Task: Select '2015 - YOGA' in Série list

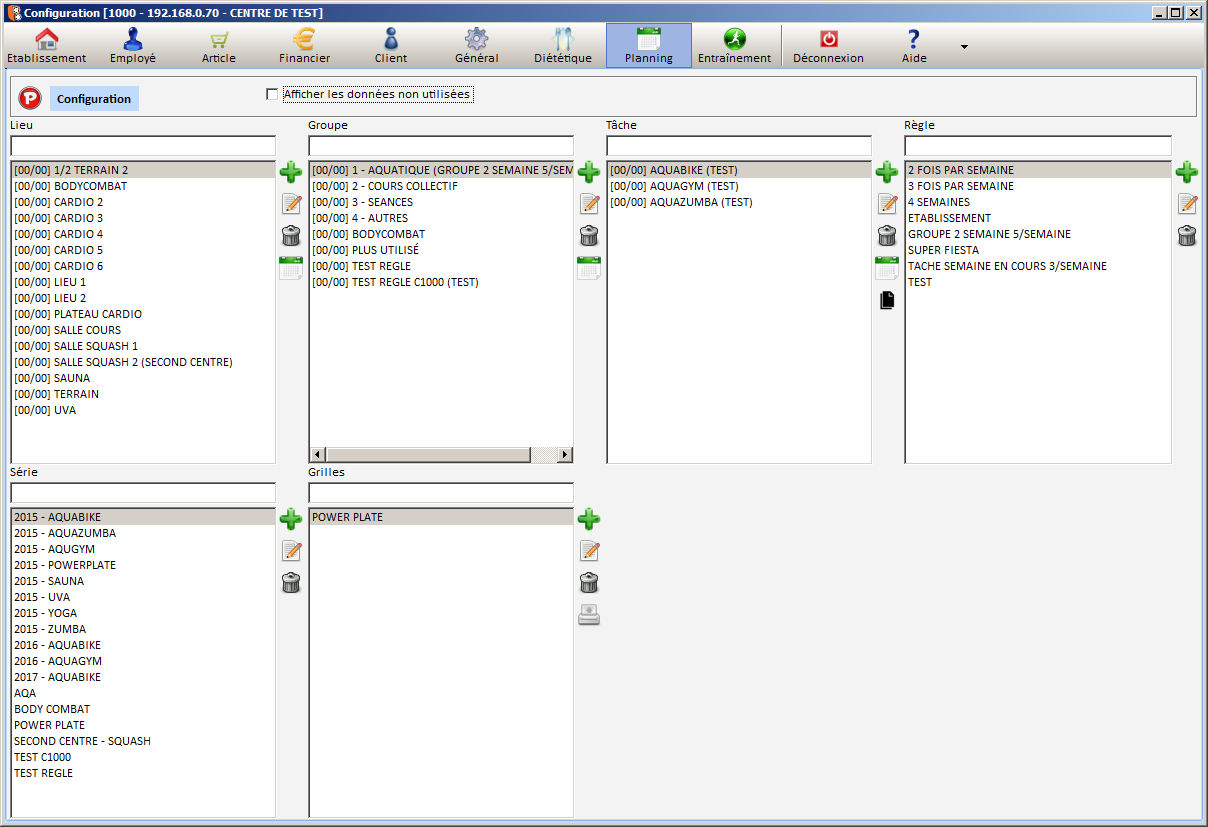Action: point(45,613)
